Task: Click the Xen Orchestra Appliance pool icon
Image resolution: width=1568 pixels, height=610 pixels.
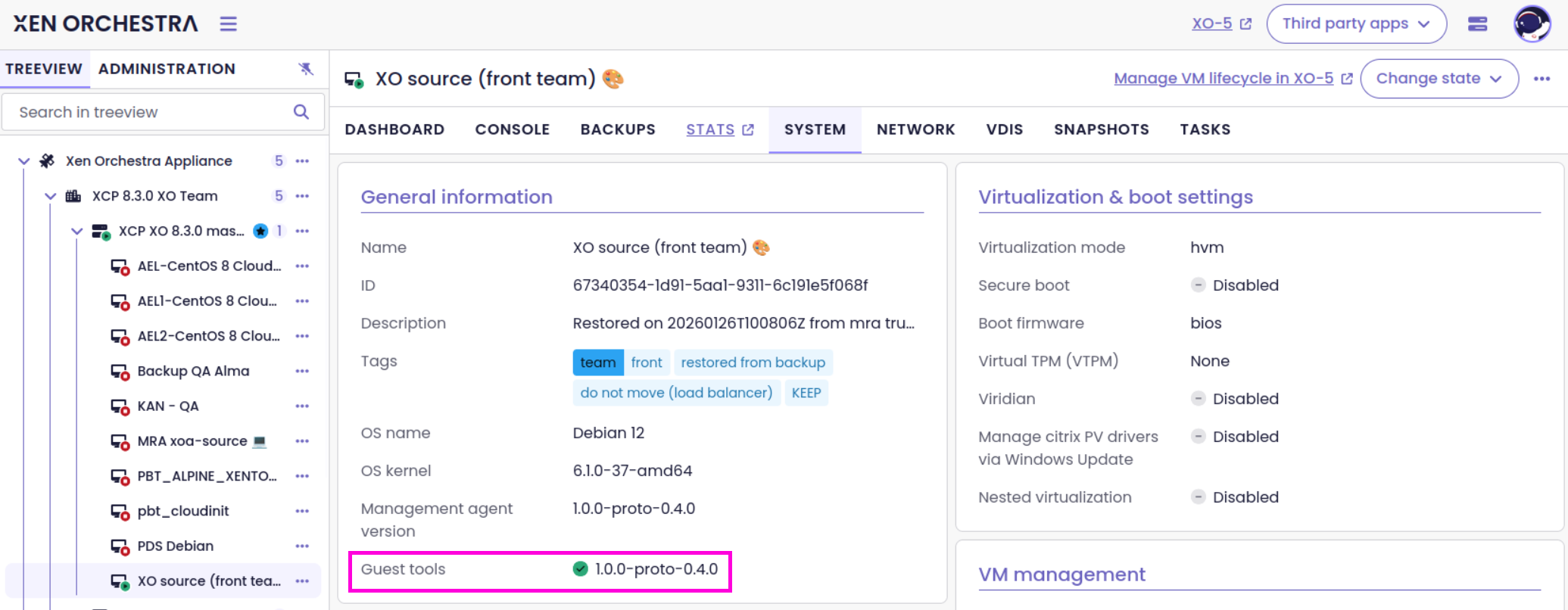Action: pyautogui.click(x=47, y=161)
